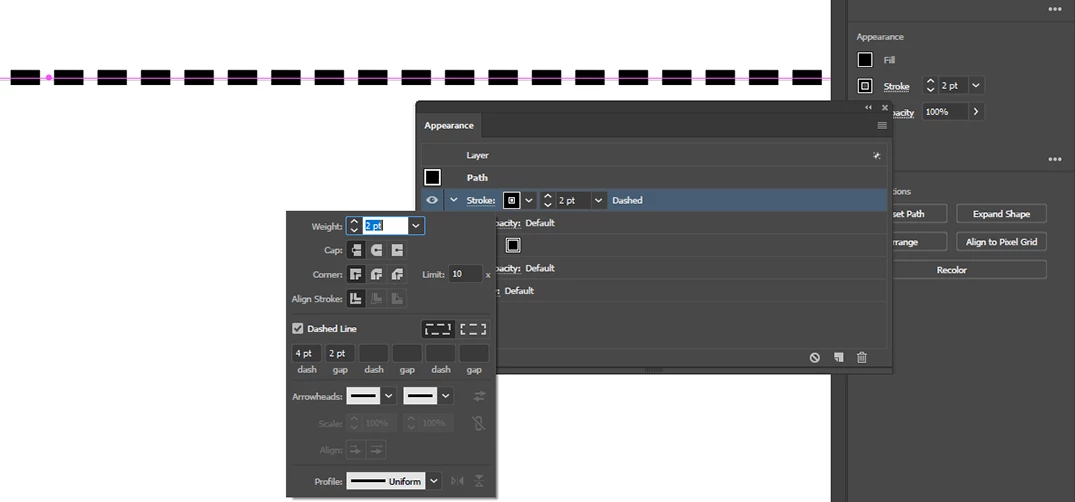
Task: Open more options dots above Appearance section
Action: point(1054,9)
